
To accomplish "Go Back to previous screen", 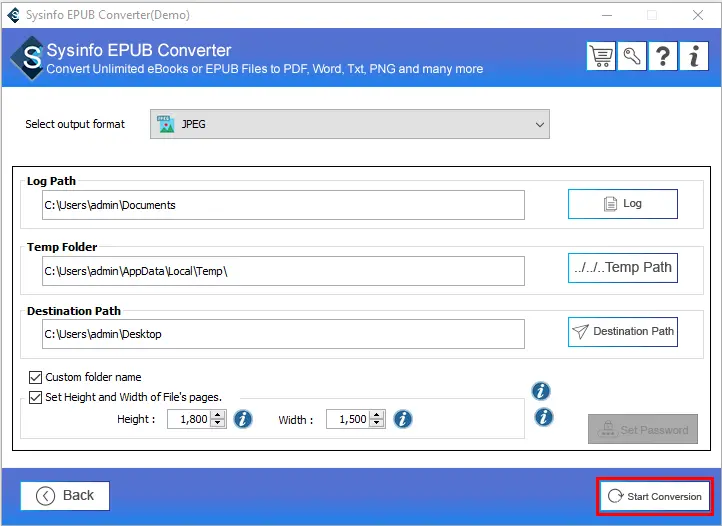I will [65, 496].
